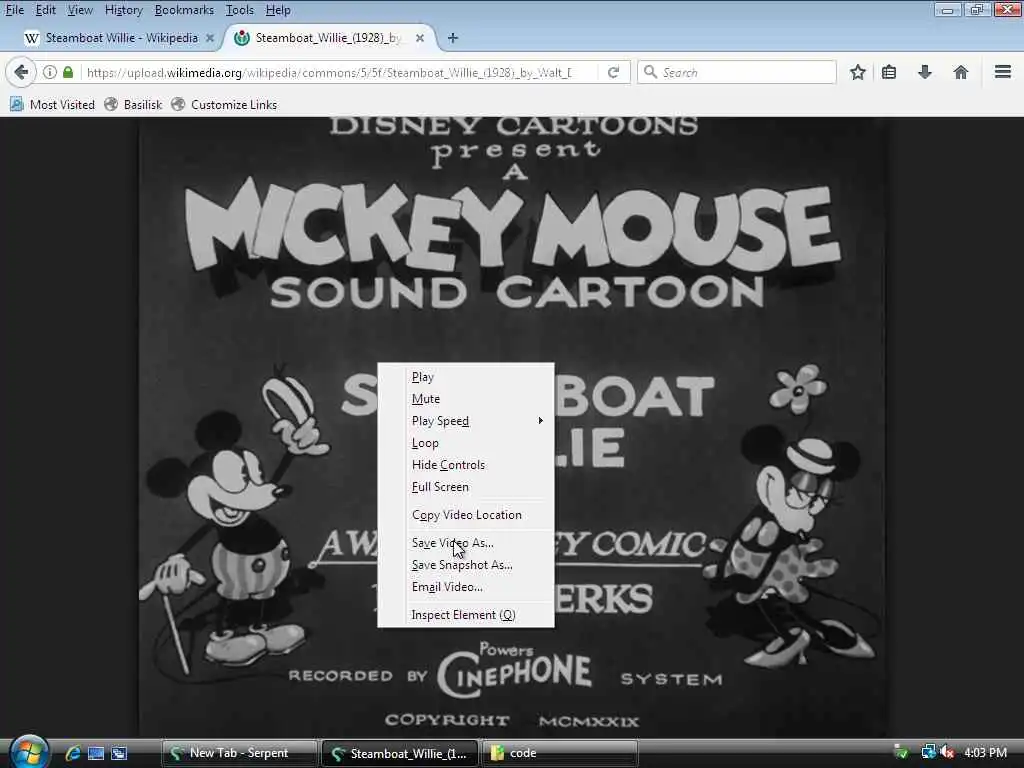Open the View menu
This screenshot has height=768, width=1024.
(x=80, y=10)
